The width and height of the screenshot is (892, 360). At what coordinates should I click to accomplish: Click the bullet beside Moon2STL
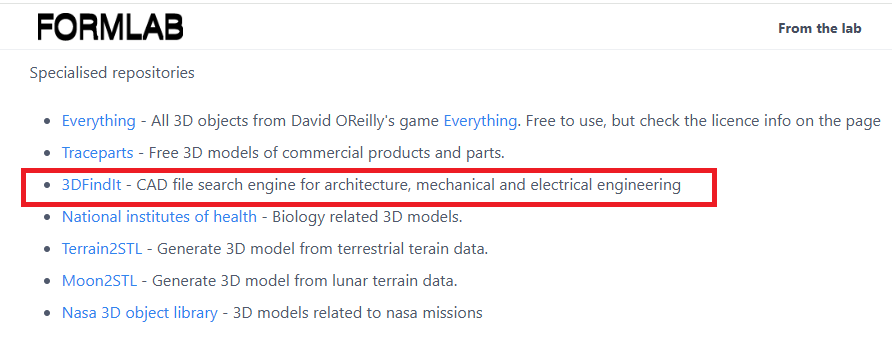click(x=48, y=281)
